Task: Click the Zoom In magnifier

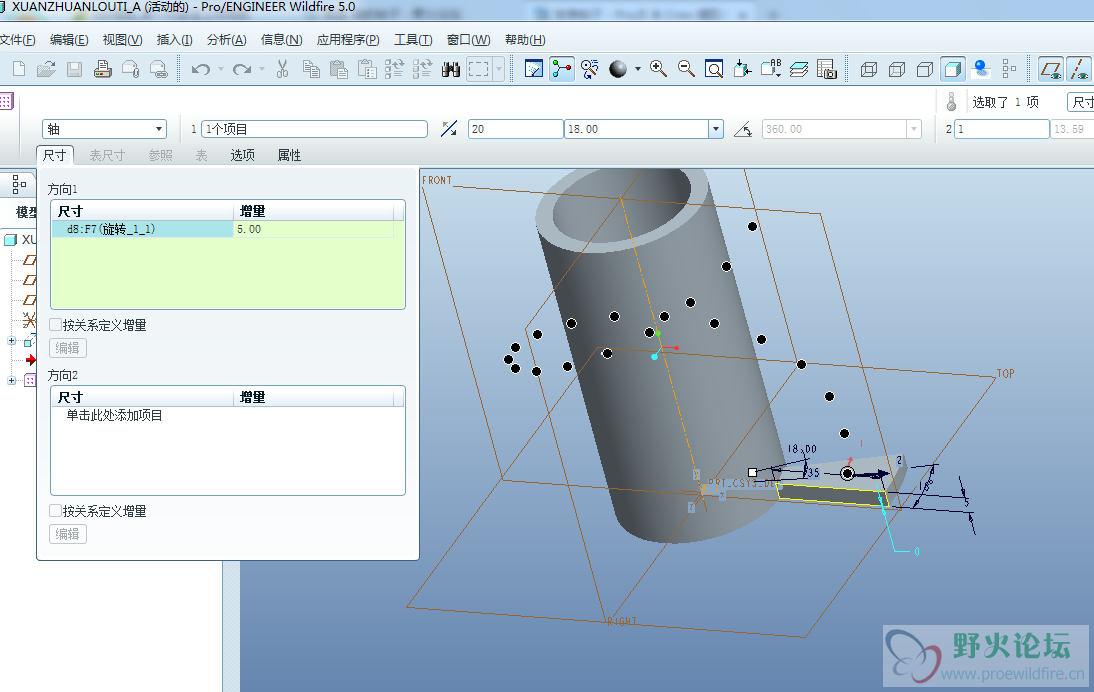Action: click(x=658, y=69)
